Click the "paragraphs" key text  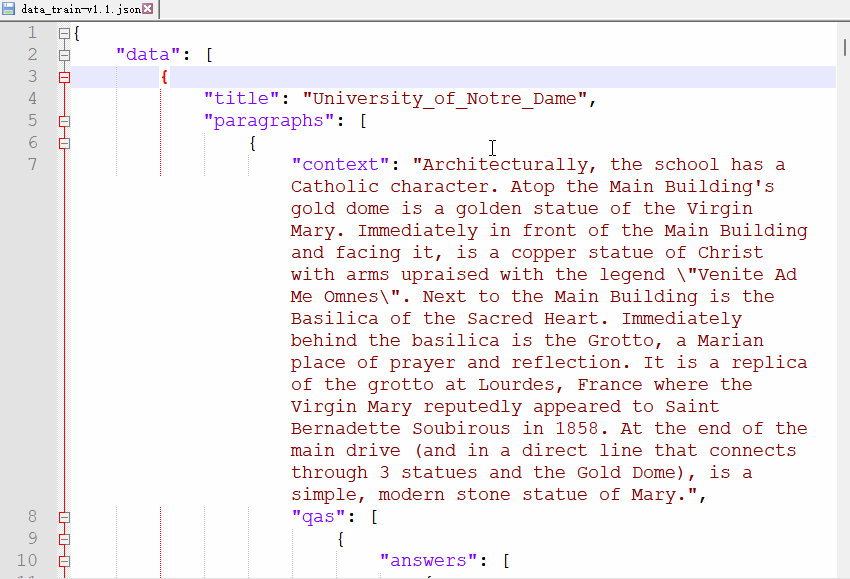(x=269, y=121)
